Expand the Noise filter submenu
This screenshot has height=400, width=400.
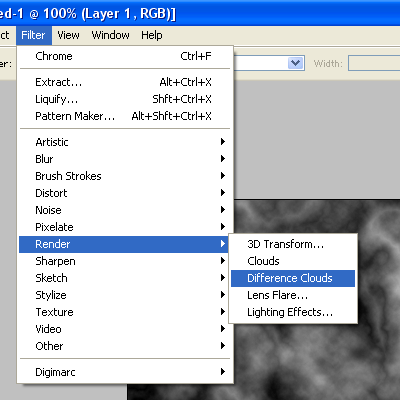click(x=125, y=210)
